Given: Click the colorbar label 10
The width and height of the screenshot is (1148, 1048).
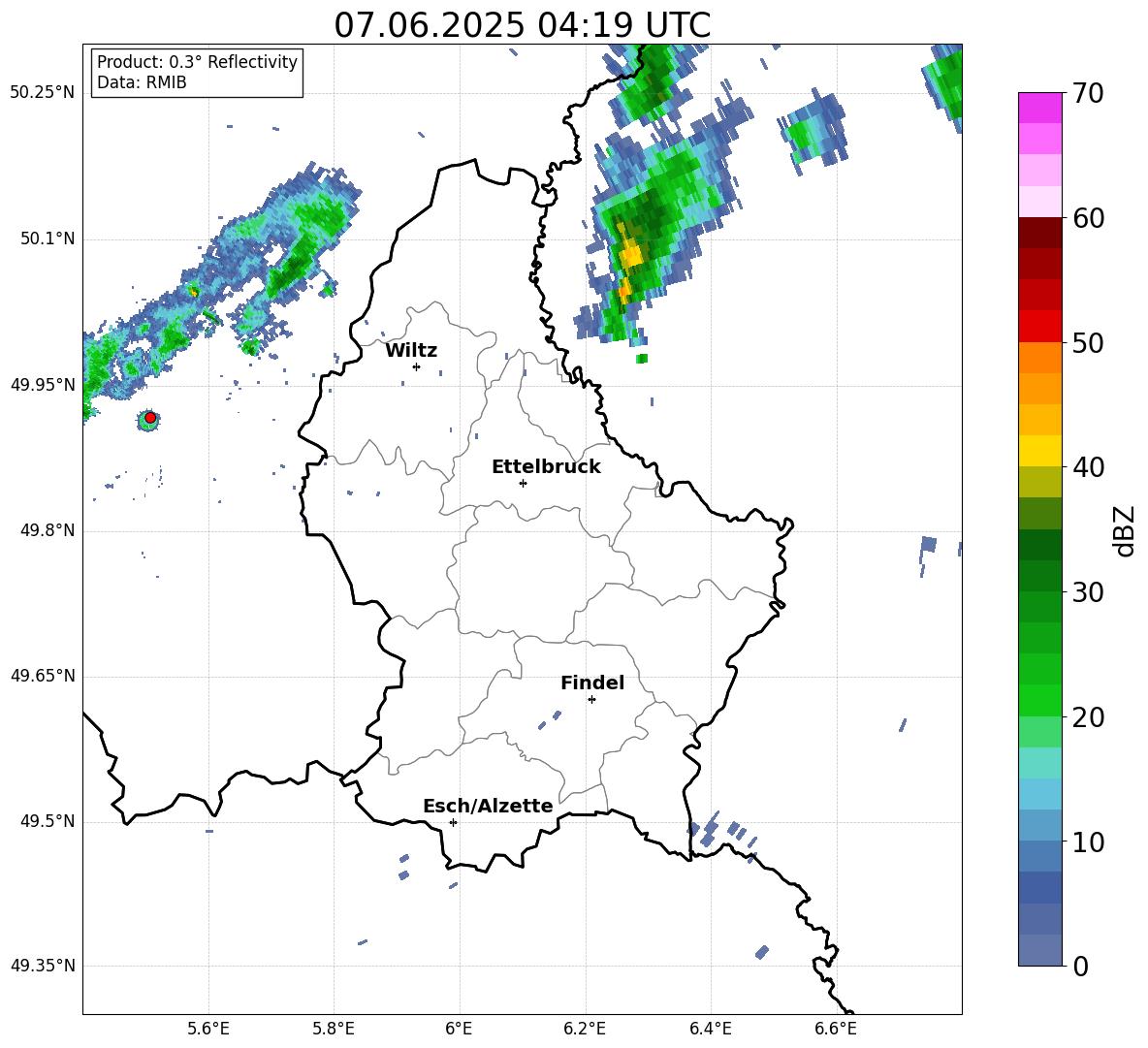Looking at the screenshot, I should 1088,842.
